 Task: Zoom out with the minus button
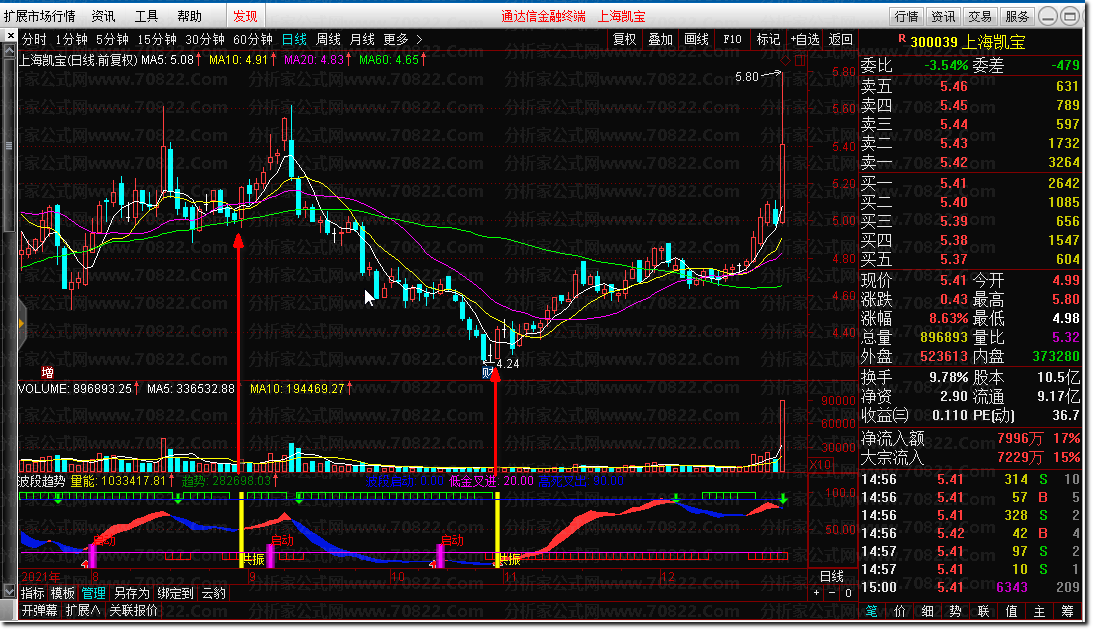click(832, 593)
